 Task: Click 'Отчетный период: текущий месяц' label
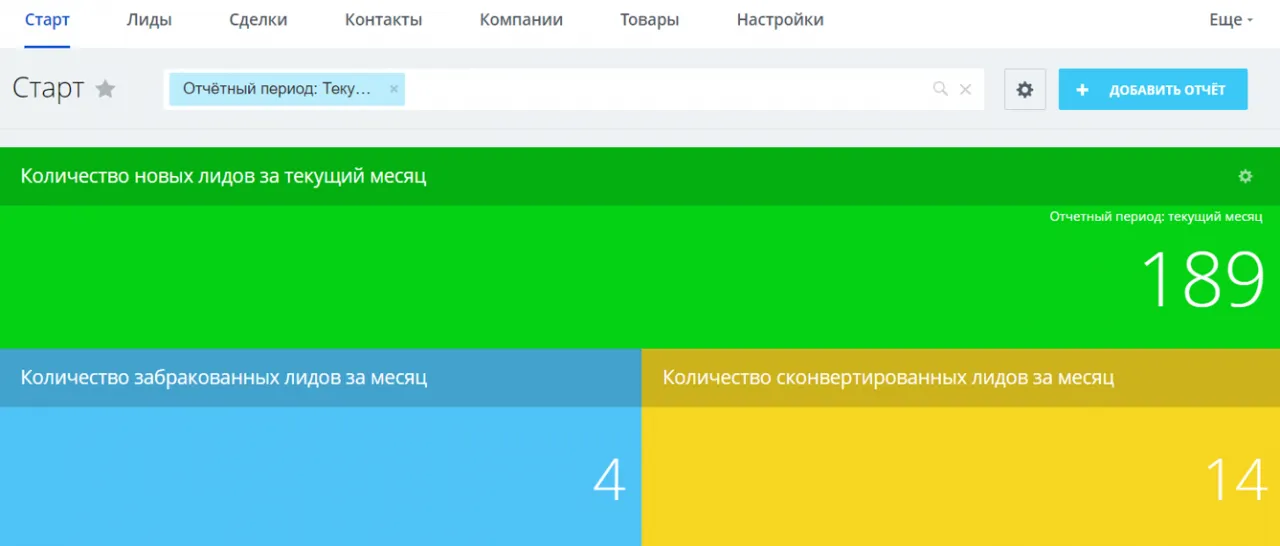click(x=1156, y=216)
